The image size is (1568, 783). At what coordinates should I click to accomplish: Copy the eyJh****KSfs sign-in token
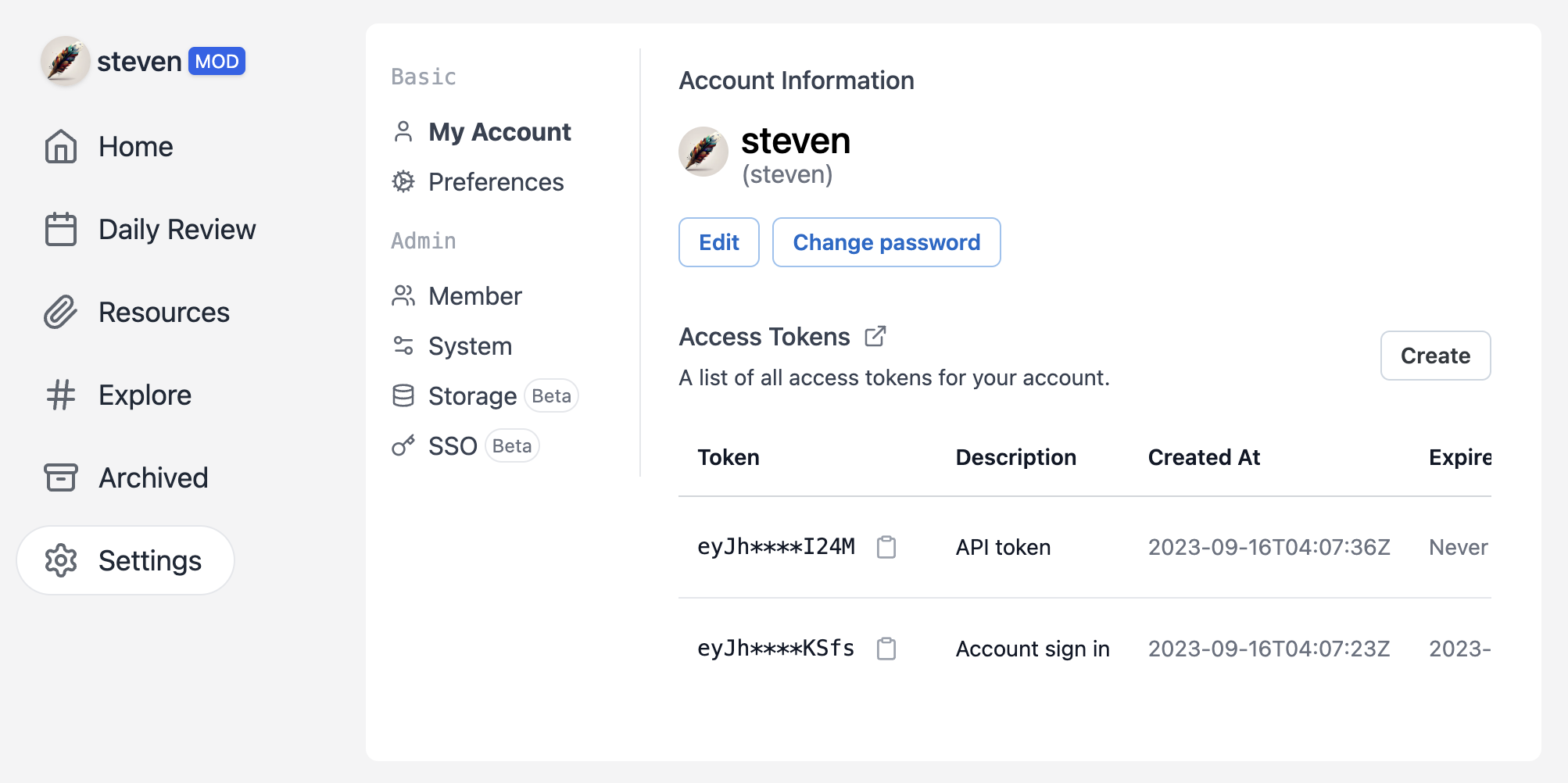886,649
